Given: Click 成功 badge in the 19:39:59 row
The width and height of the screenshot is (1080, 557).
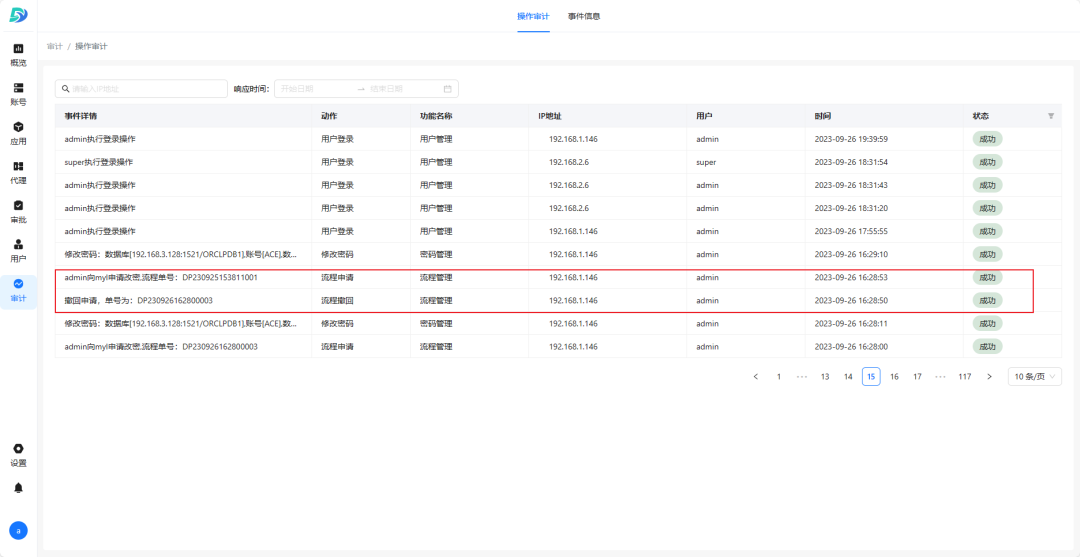Looking at the screenshot, I should (987, 139).
